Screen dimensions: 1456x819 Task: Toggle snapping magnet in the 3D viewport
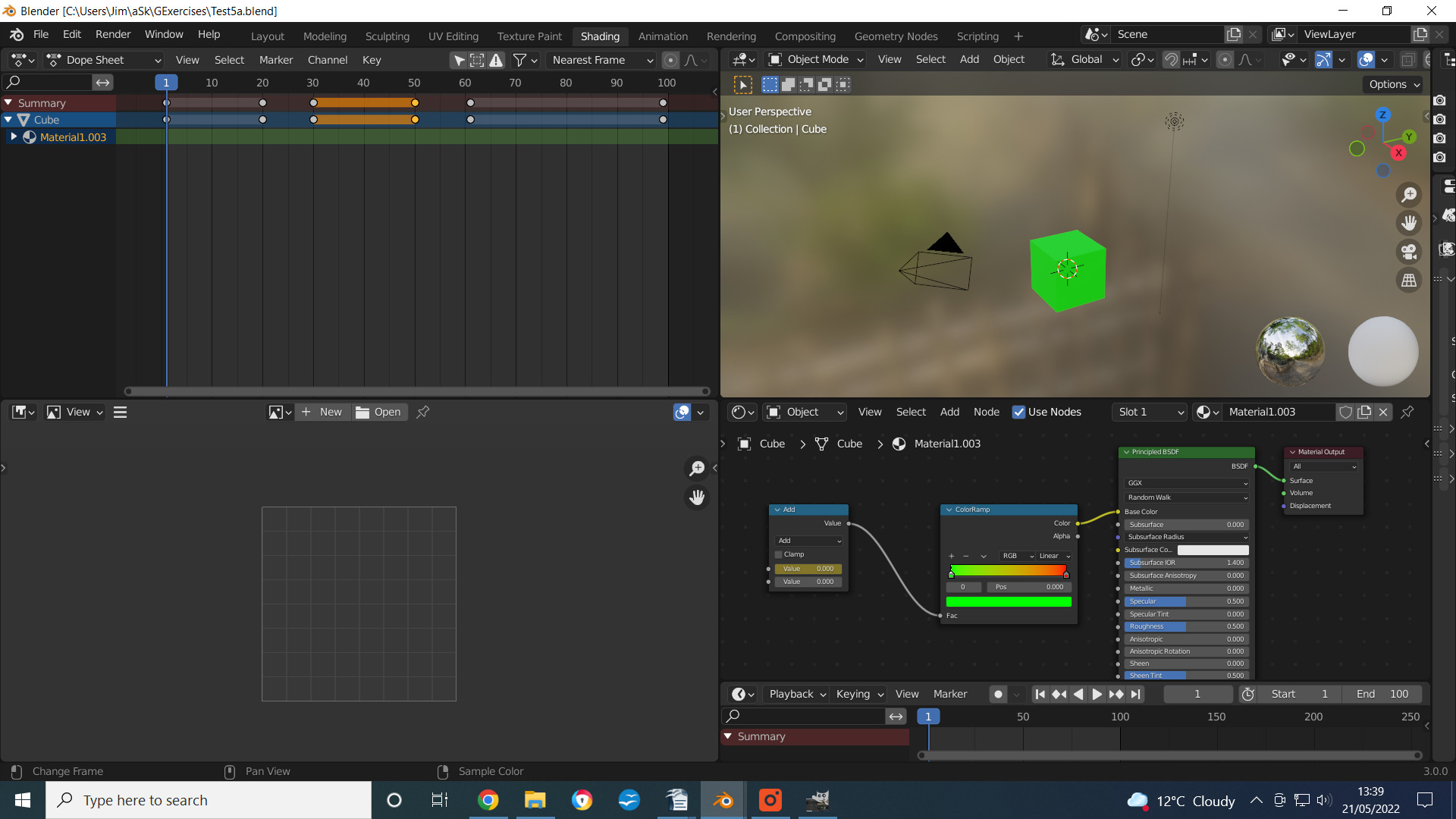(1172, 59)
